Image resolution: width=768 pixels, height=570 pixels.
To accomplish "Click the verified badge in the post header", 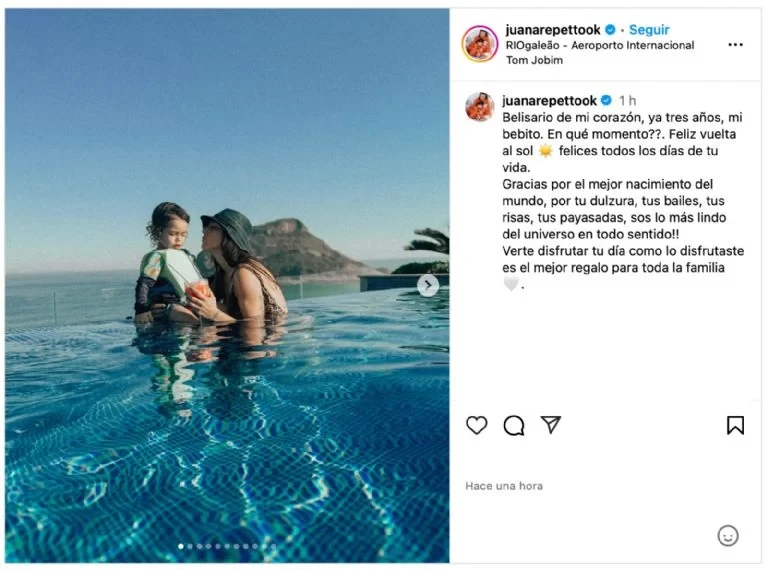I will click(611, 30).
